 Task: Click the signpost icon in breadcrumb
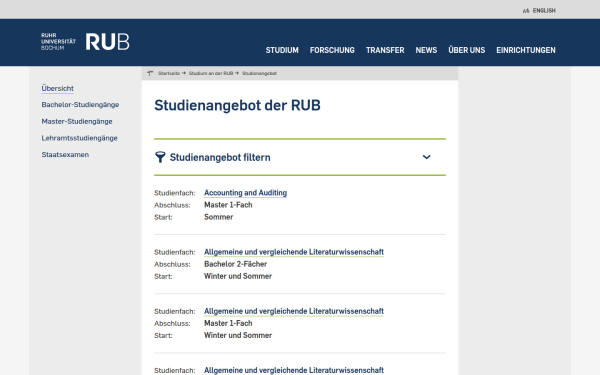coord(150,73)
